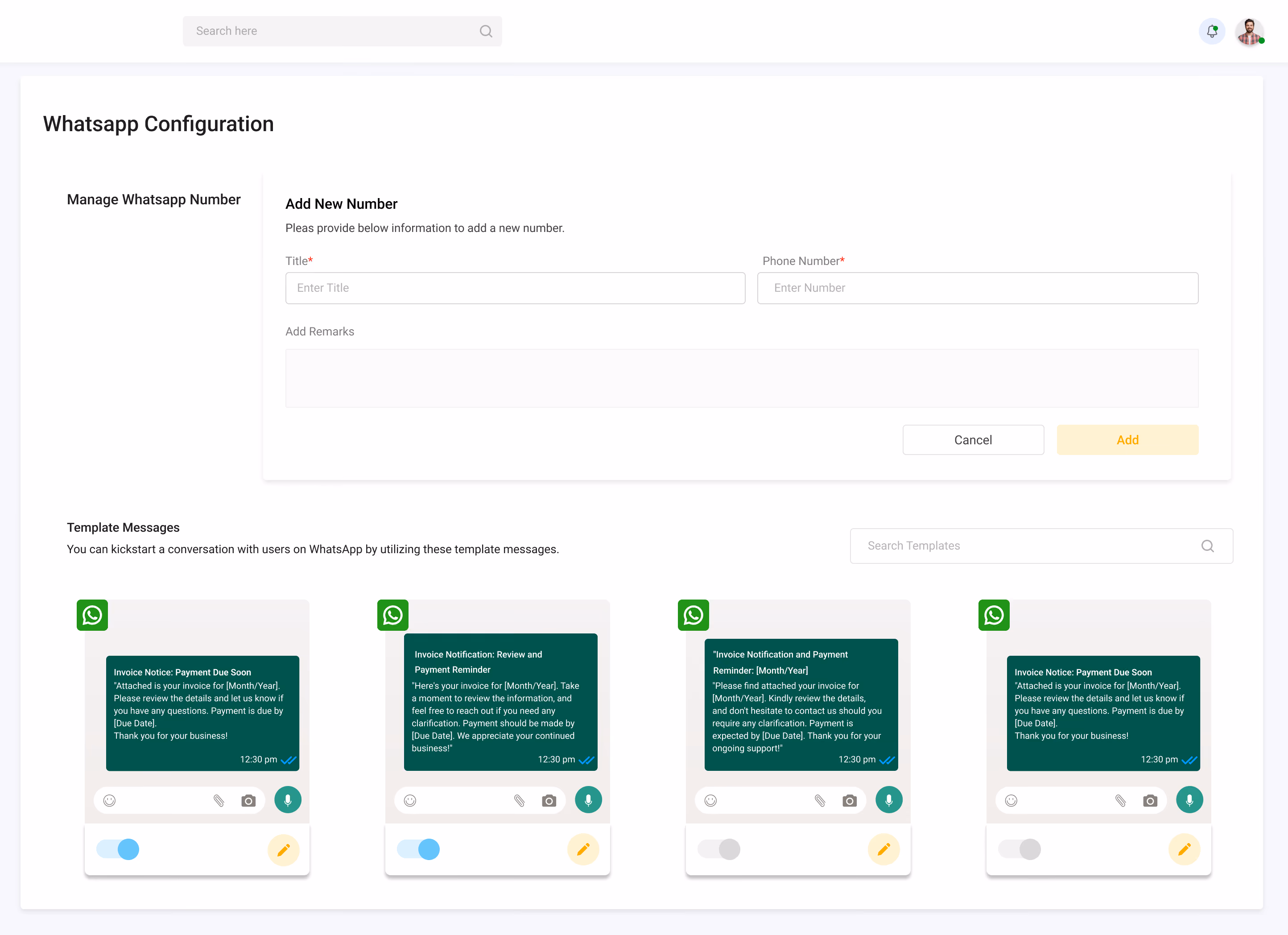1288x935 pixels.
Task: Edit the 'Payment Due Soon' template that is disabled
Action: click(x=1184, y=849)
